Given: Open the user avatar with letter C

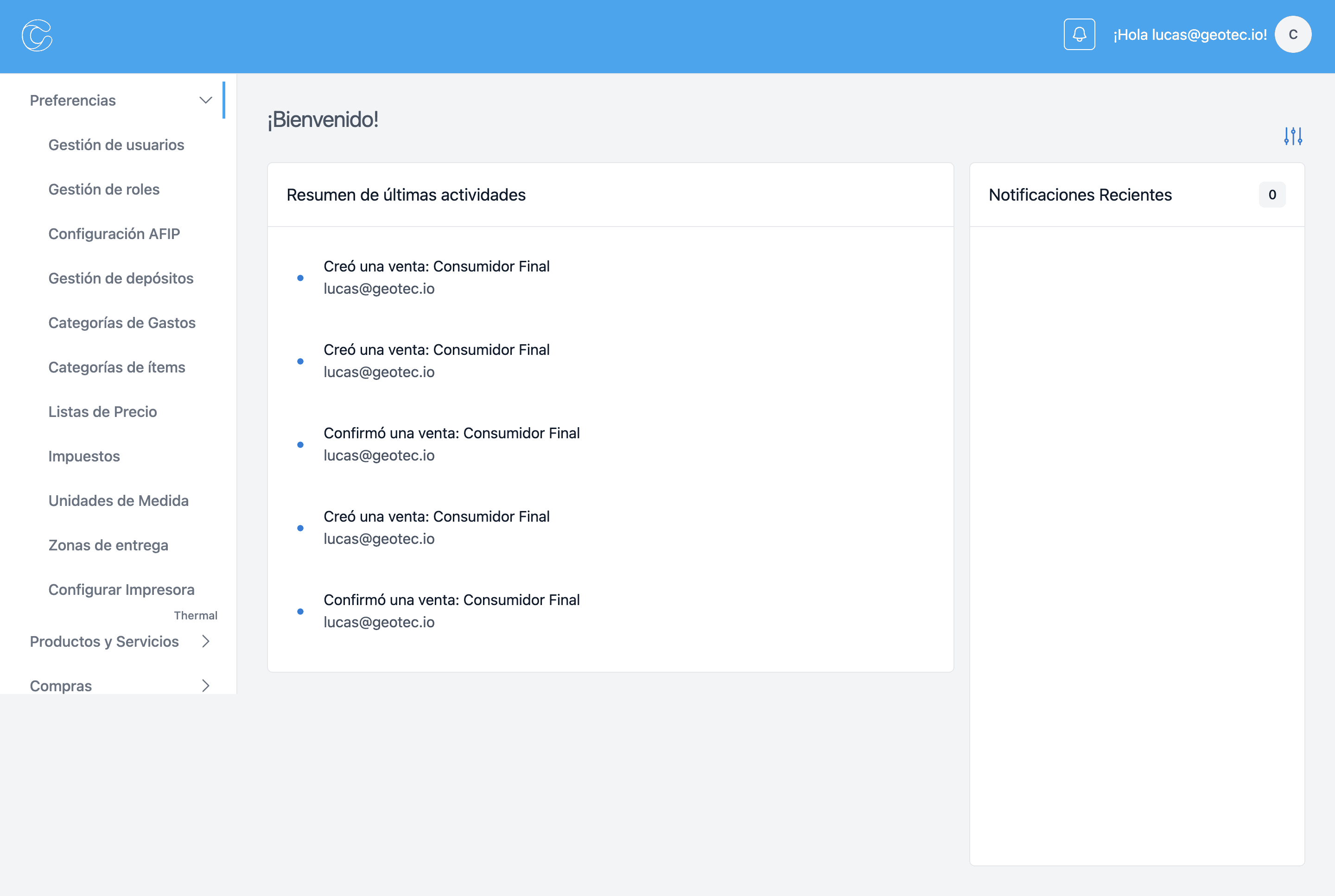Looking at the screenshot, I should (x=1293, y=34).
